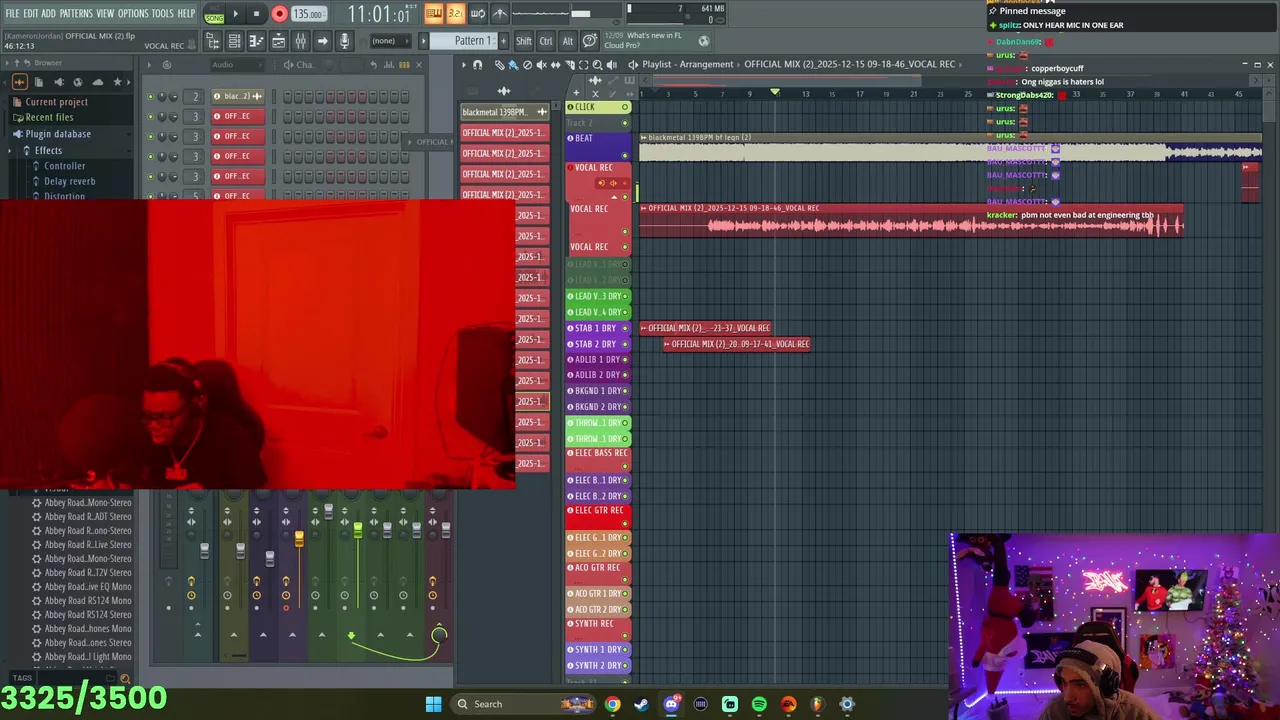The height and width of the screenshot is (720, 1280).
Task: Open the EDIT menu
Action: 31,14
